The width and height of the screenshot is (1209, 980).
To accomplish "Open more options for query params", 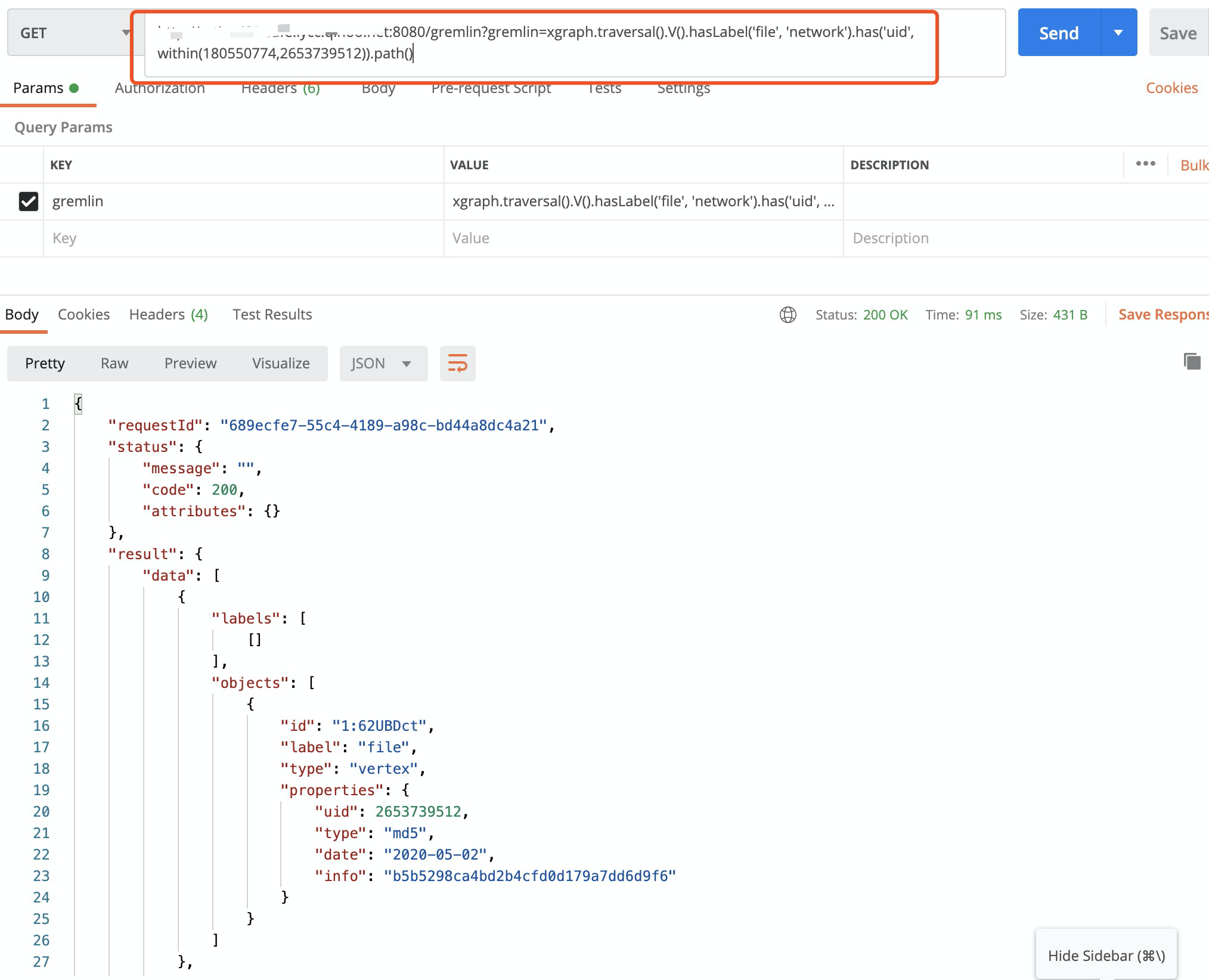I will coord(1145,164).
